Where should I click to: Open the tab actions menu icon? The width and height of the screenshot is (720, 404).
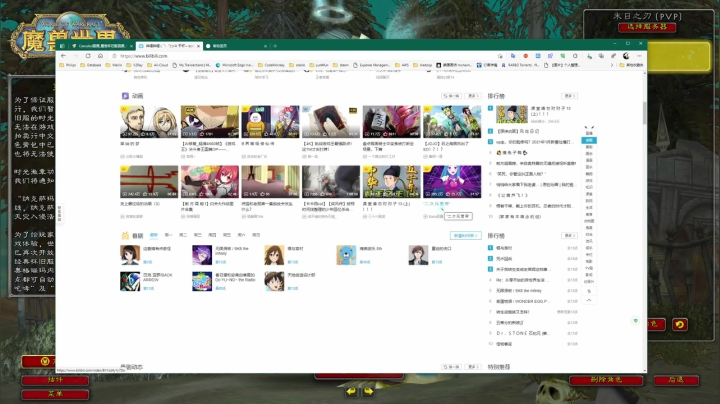62,46
